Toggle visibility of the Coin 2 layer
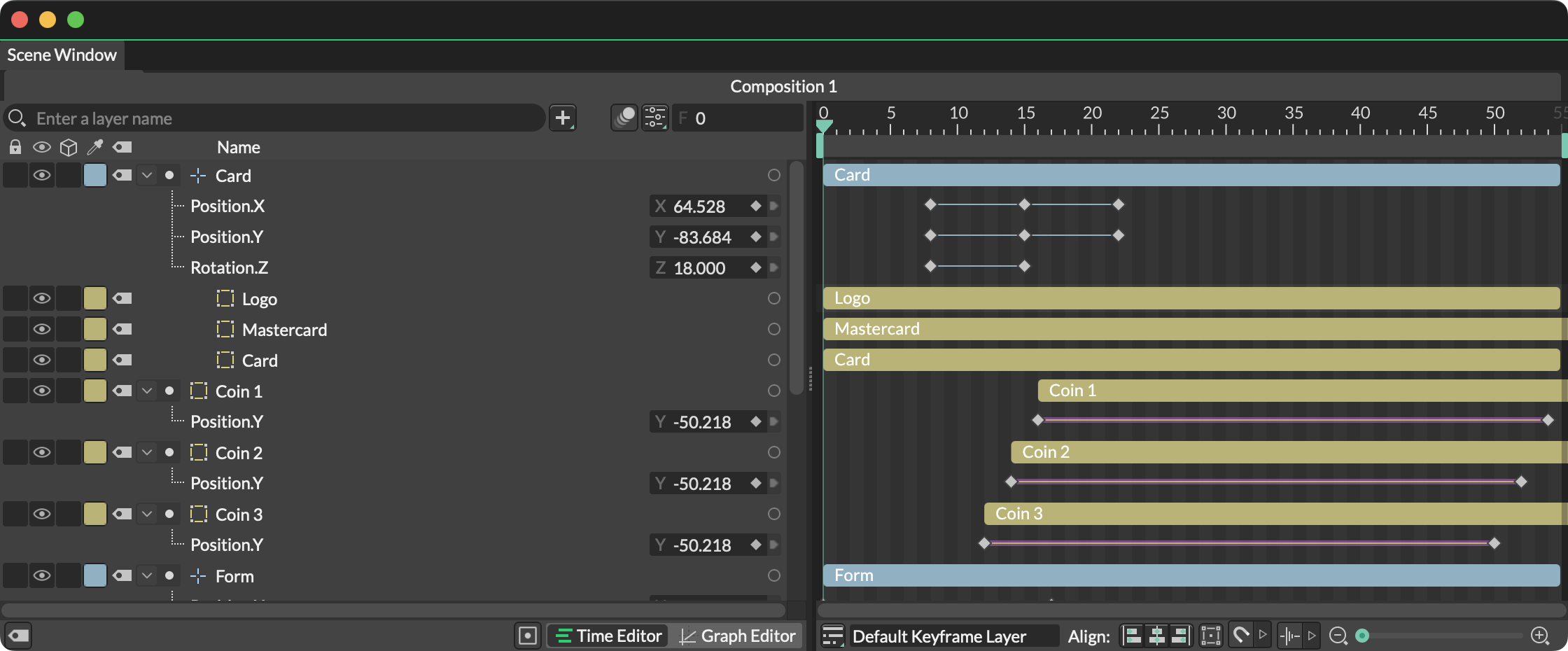The height and width of the screenshot is (651, 1568). [42, 453]
